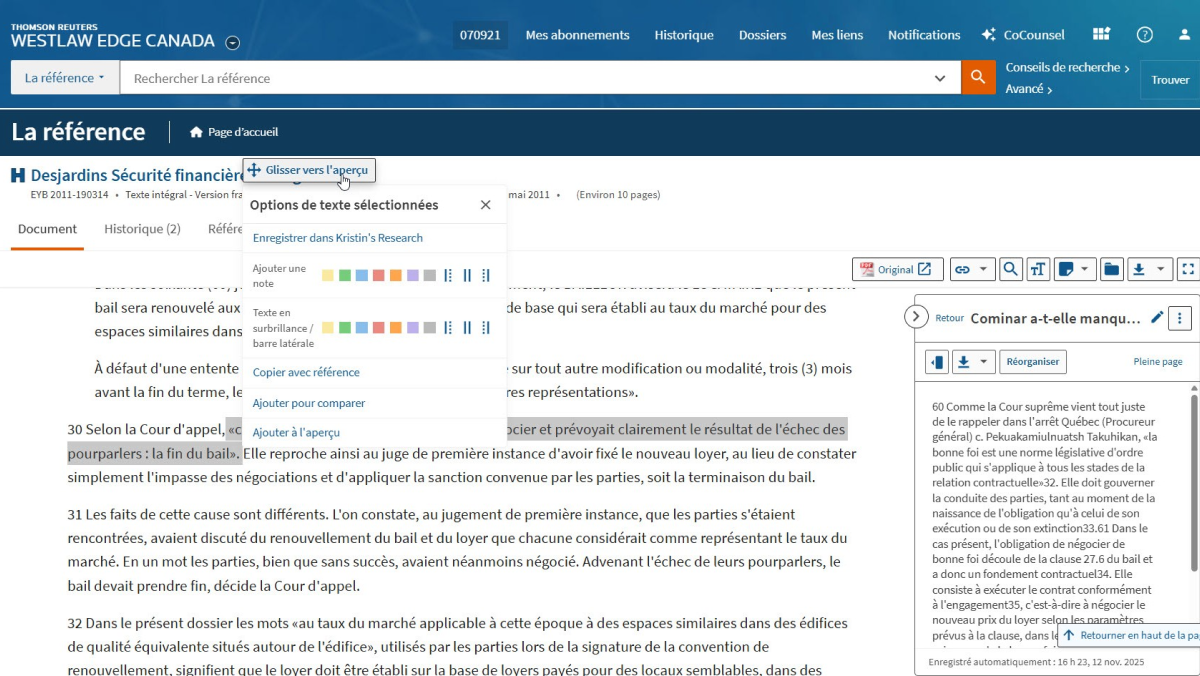Open the apps grid icon in header
The height and width of the screenshot is (676, 1200).
(x=1101, y=35)
